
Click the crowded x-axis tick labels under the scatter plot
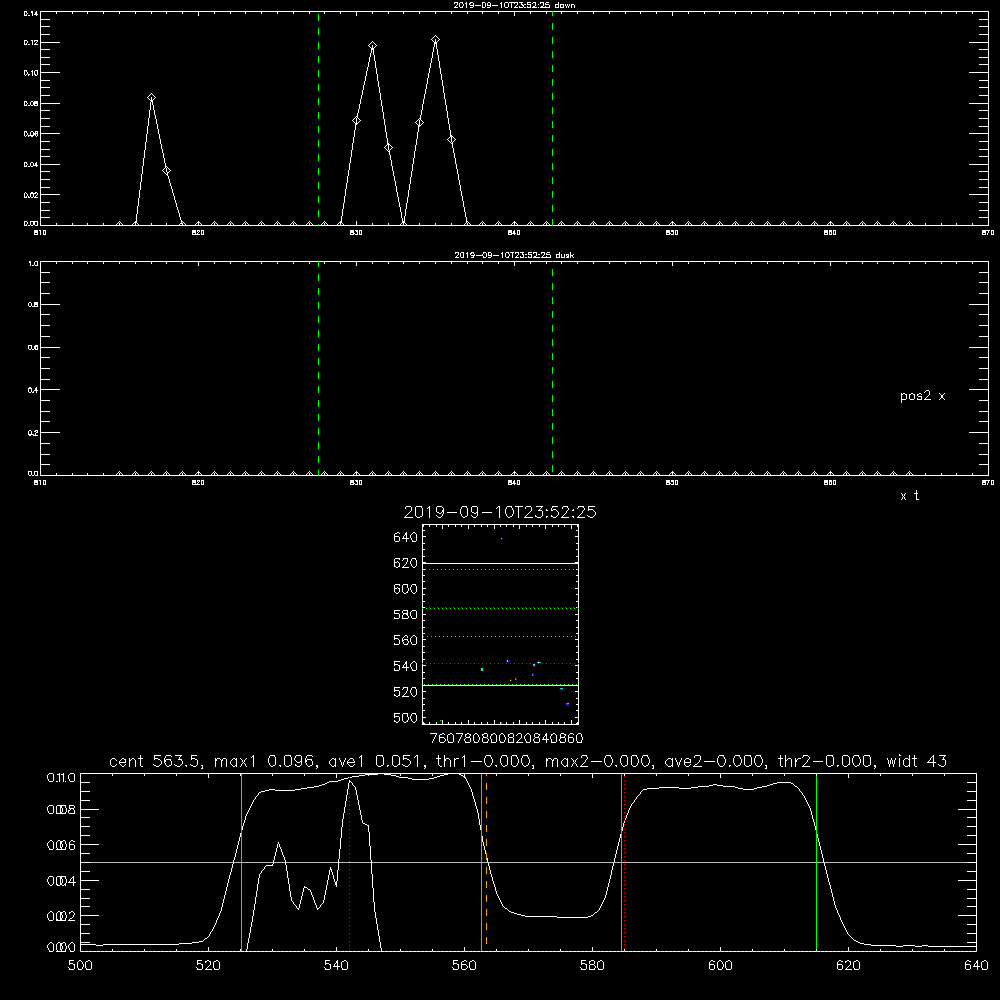506,739
